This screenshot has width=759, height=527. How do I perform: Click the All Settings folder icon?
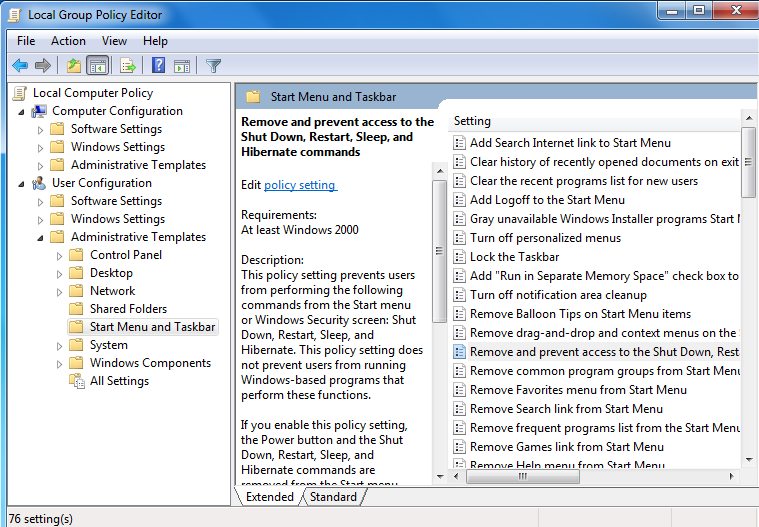[76, 381]
